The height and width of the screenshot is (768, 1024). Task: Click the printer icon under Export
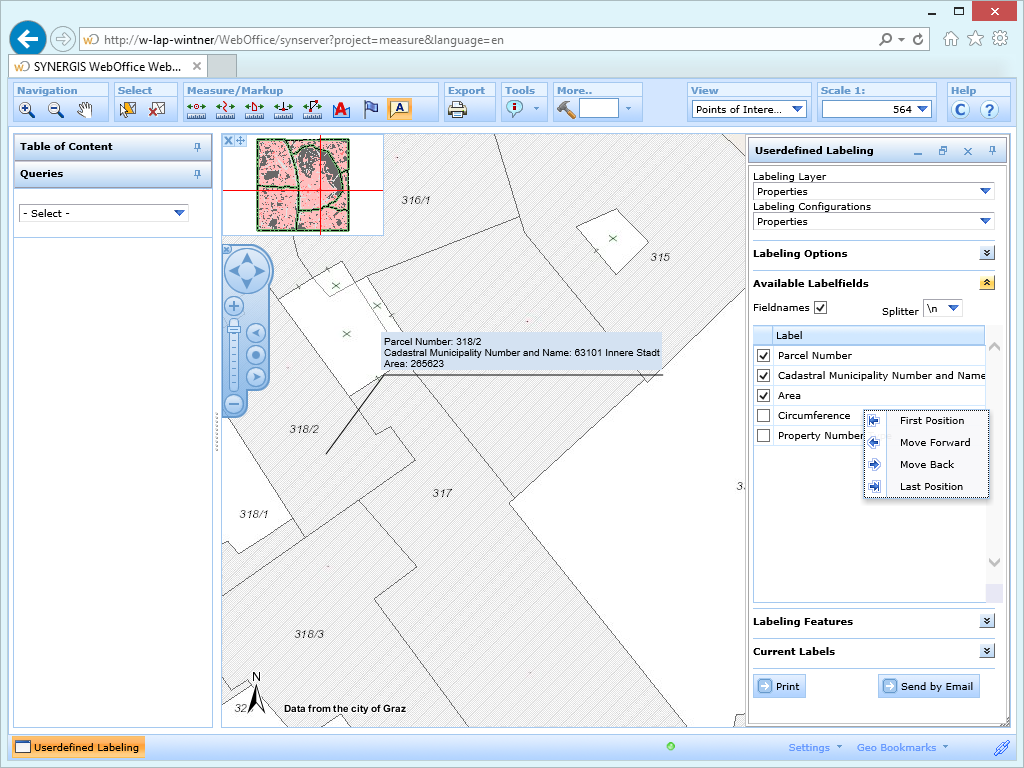(x=458, y=110)
